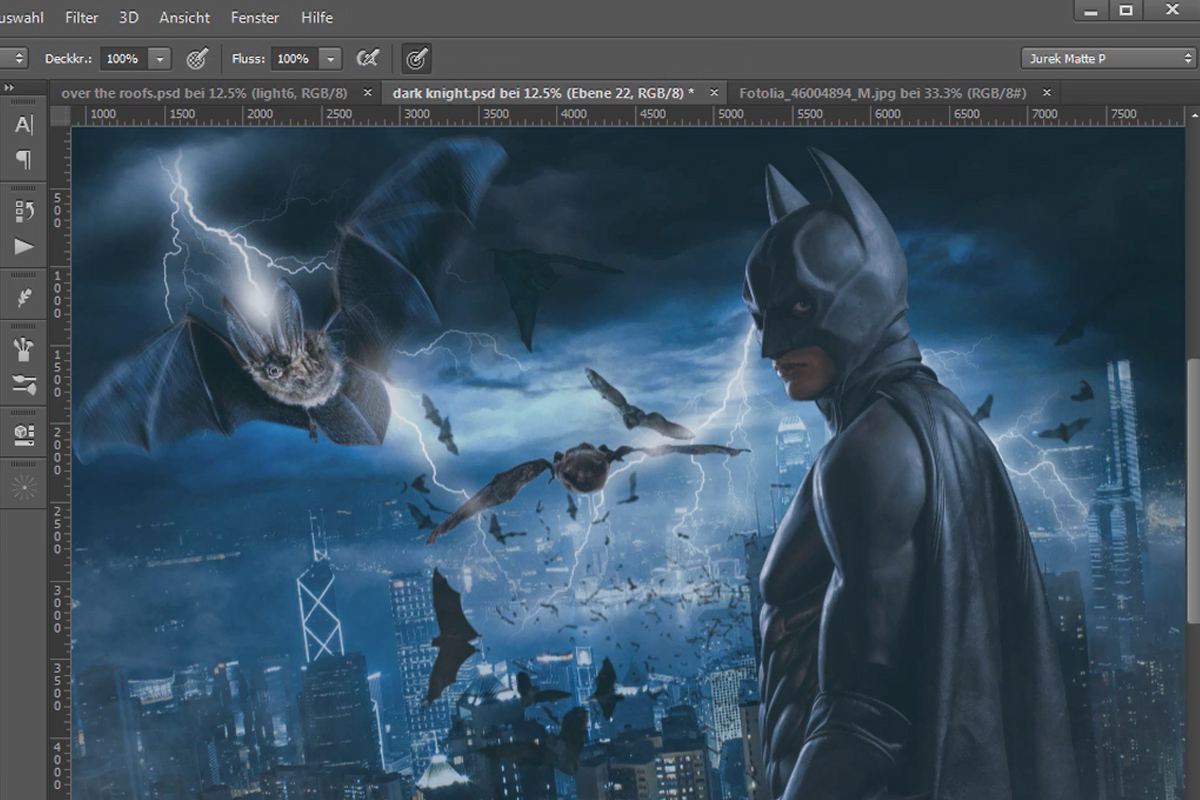
Task: Open the Character panel icon
Action: (24, 126)
